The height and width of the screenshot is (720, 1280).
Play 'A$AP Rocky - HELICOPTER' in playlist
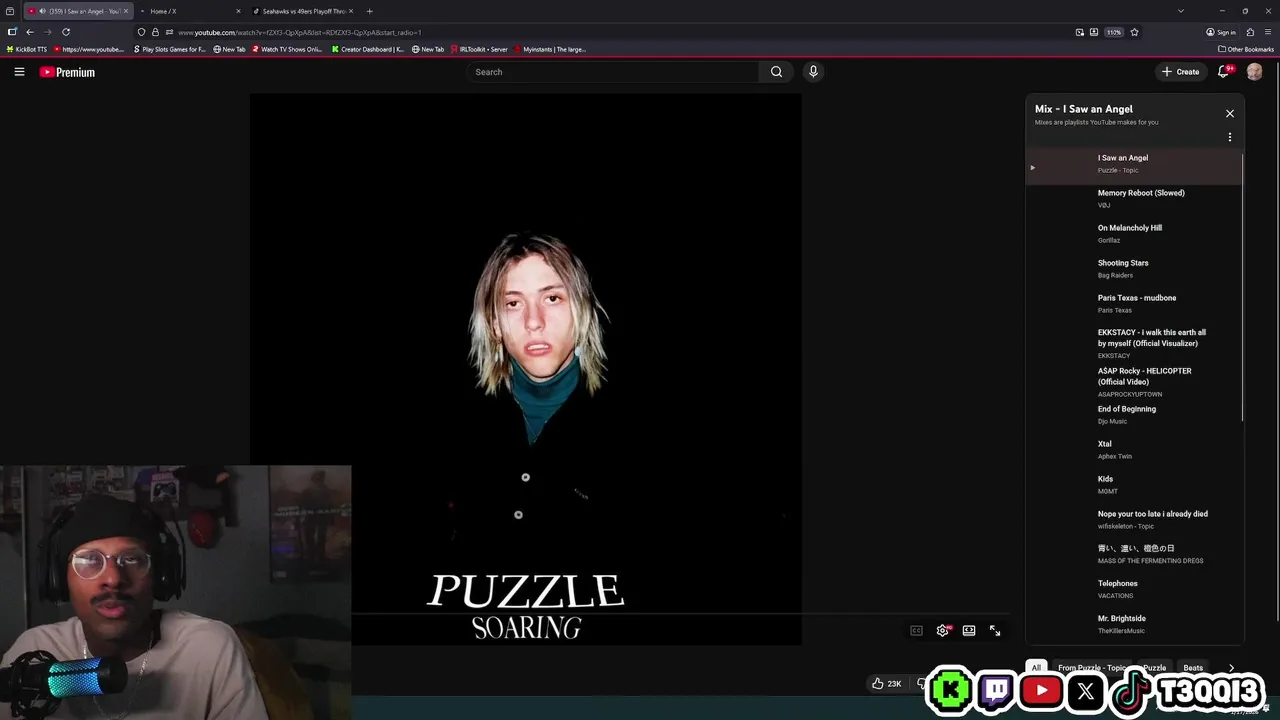[1136, 381]
